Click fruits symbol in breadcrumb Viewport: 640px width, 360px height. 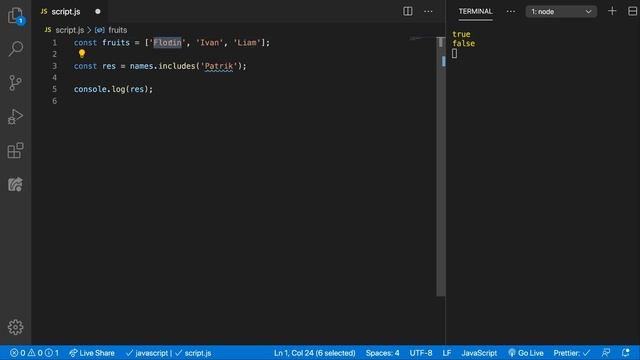(118, 30)
